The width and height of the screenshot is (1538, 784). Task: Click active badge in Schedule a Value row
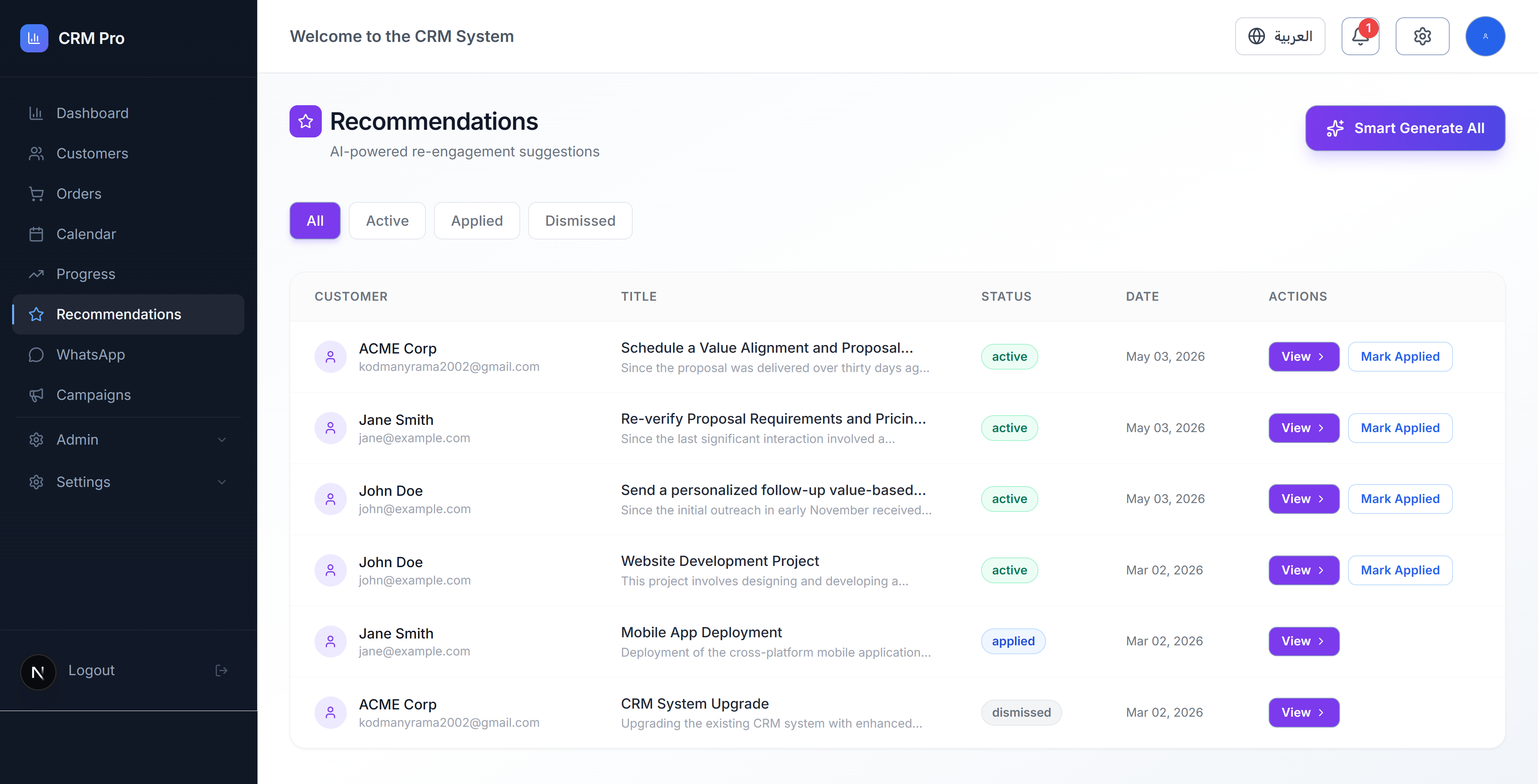1010,357
